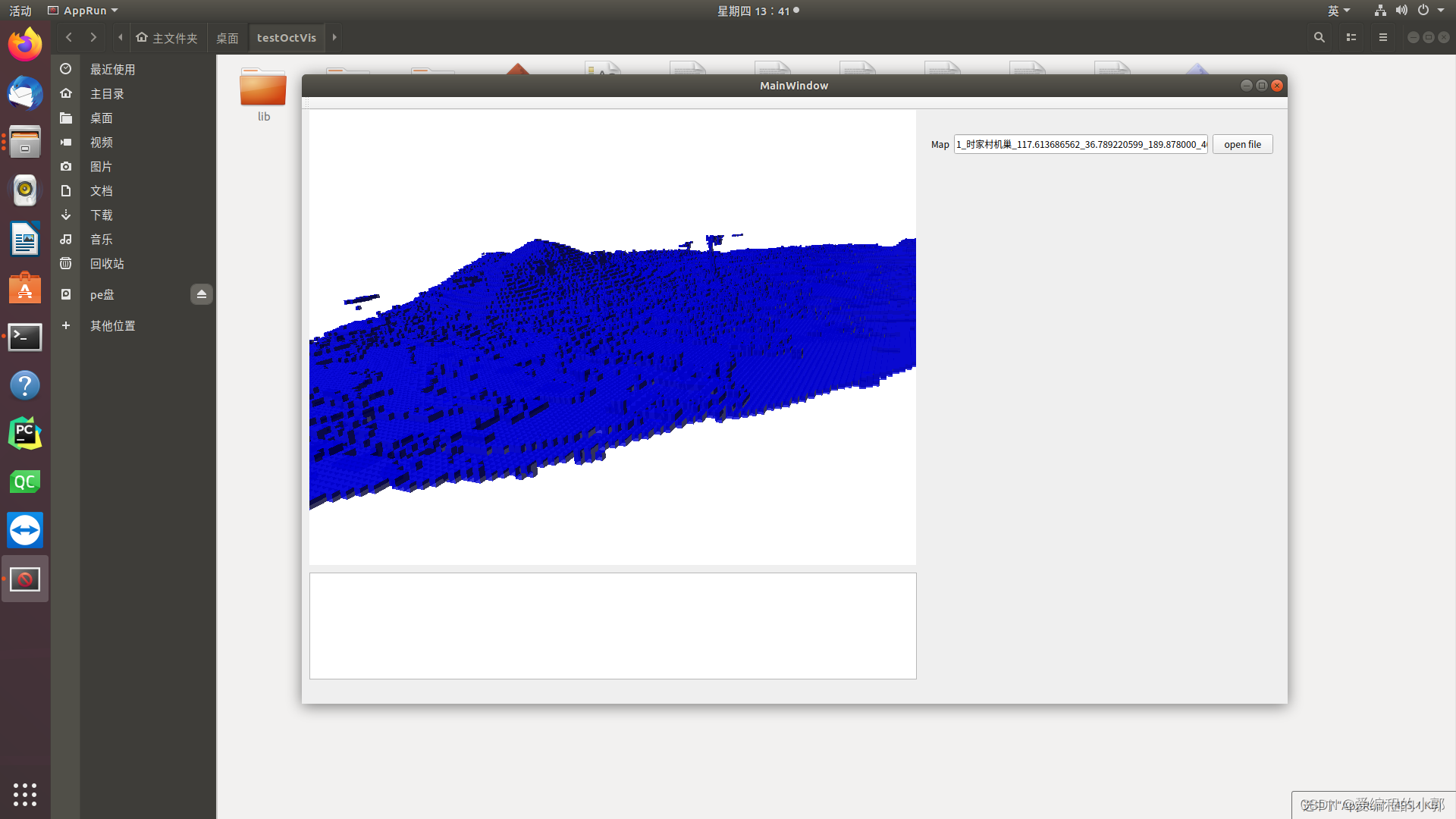Image resolution: width=1456 pixels, height=819 pixels.
Task: Select the 桌面 path breadcrumb
Action: click(x=227, y=38)
